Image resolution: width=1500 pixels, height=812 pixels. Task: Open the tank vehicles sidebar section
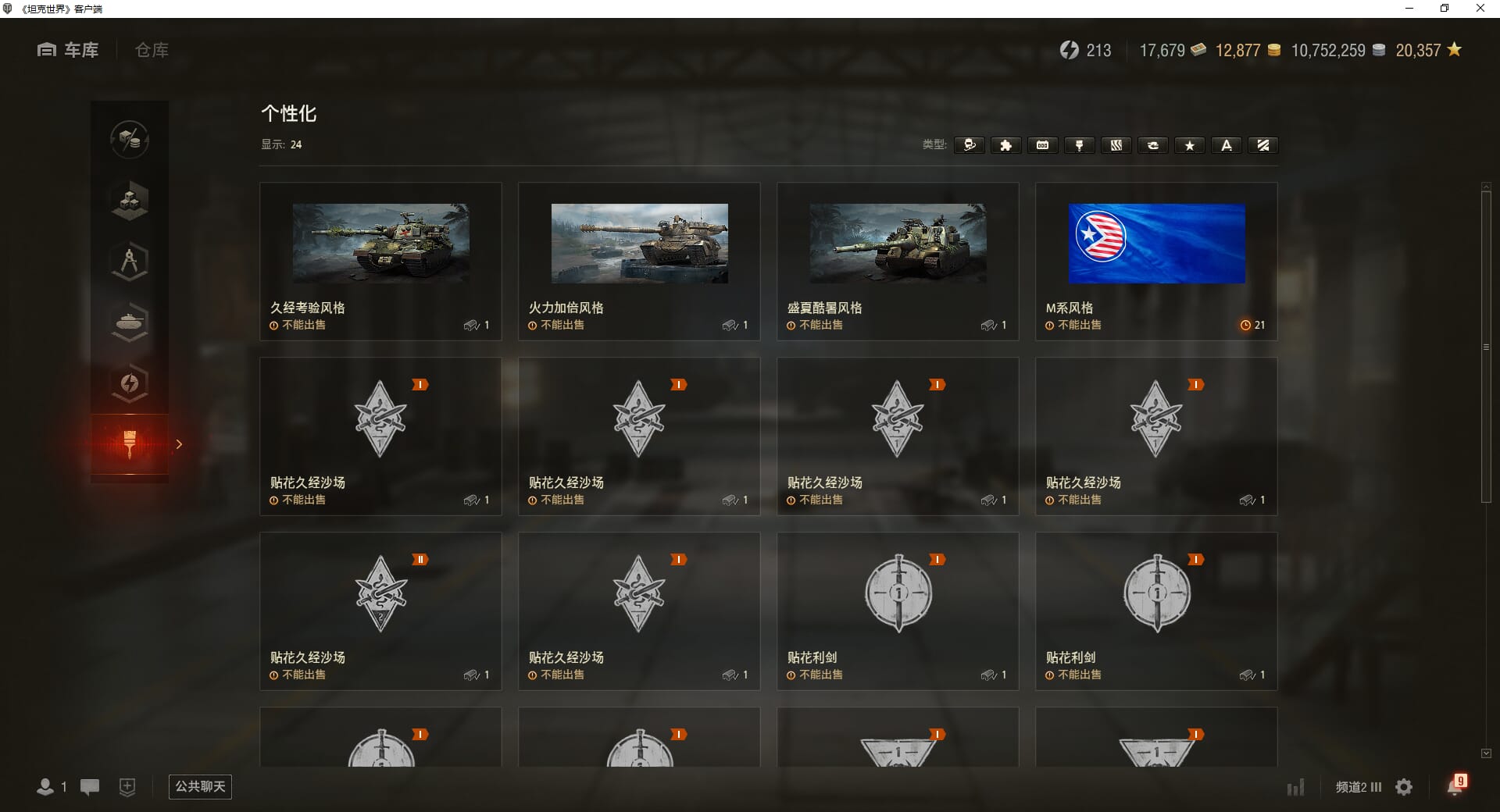(x=130, y=322)
